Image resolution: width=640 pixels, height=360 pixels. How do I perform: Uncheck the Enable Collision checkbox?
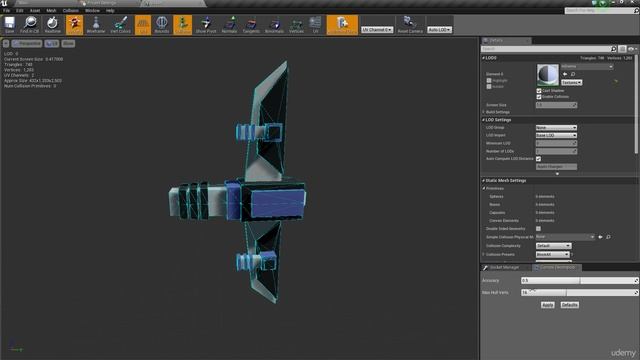539,97
